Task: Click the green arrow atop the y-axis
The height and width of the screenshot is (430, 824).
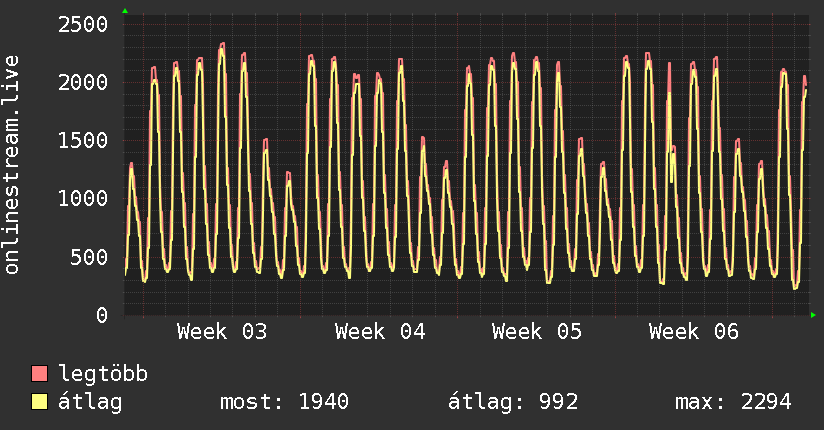Action: pyautogui.click(x=125, y=11)
